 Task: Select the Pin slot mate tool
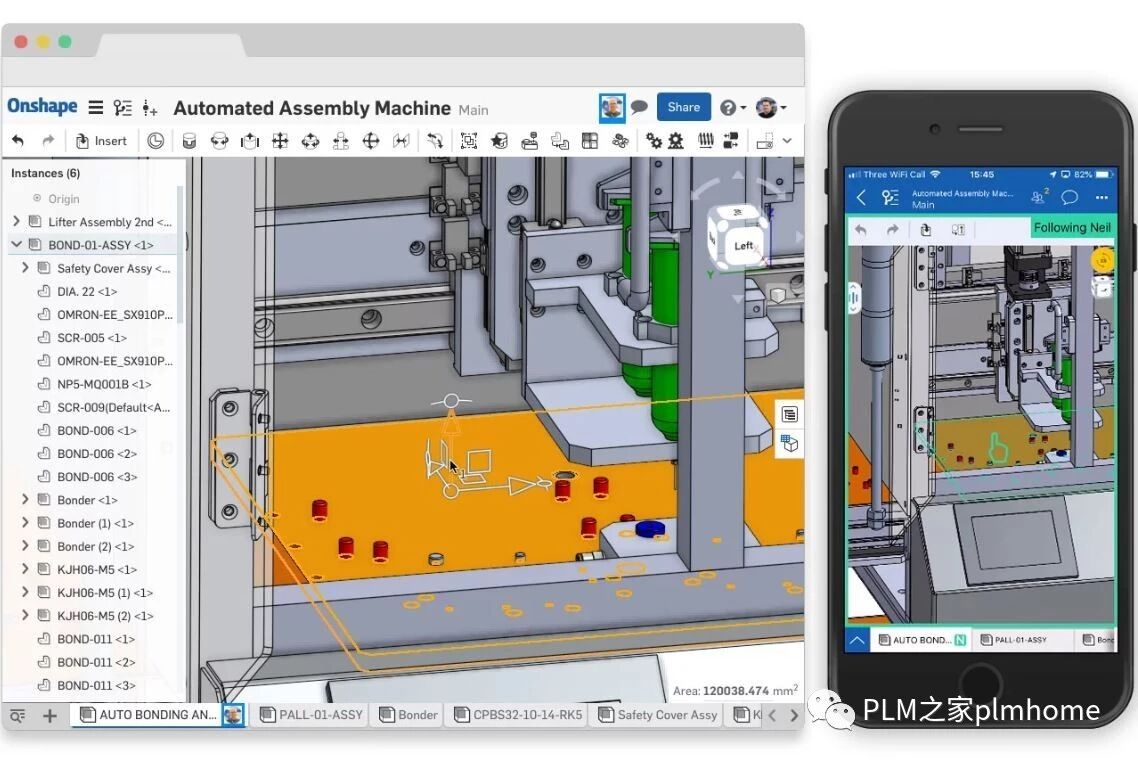340,141
